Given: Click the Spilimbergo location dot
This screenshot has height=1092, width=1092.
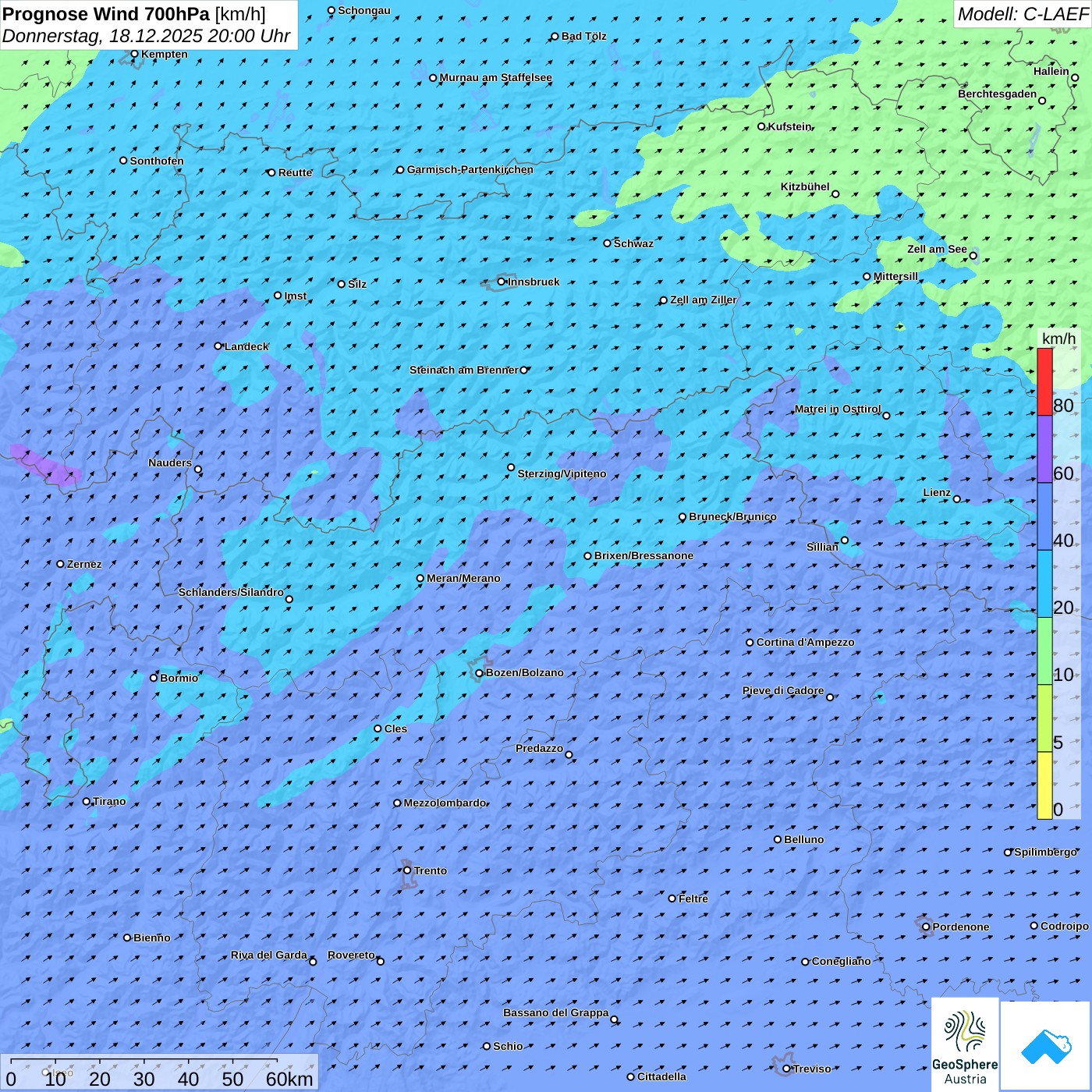Looking at the screenshot, I should pos(1008,853).
